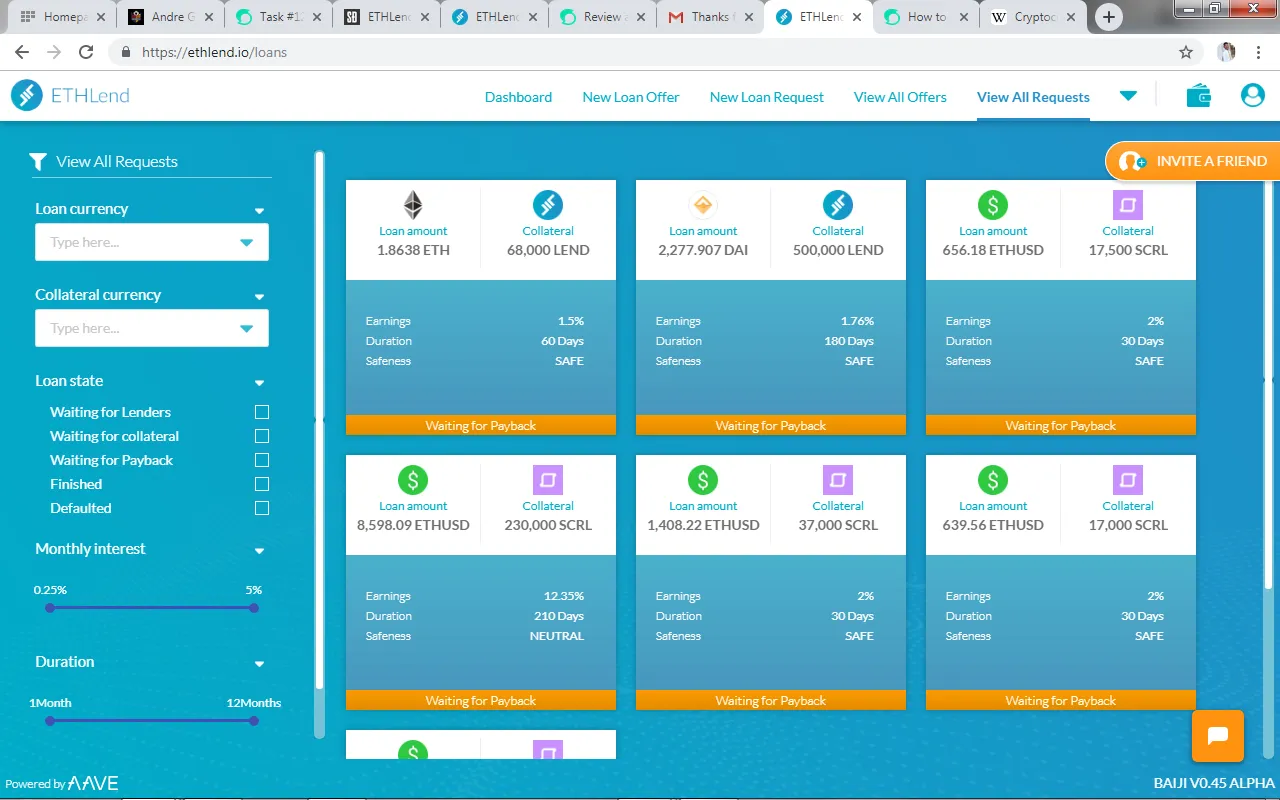1280x800 pixels.
Task: Click dollar icon on 656.18 ETHUSD card
Action: [993, 205]
